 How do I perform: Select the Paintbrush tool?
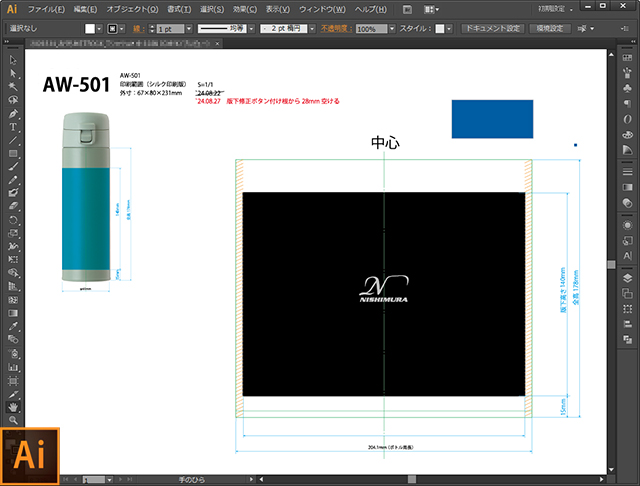click(x=13, y=166)
